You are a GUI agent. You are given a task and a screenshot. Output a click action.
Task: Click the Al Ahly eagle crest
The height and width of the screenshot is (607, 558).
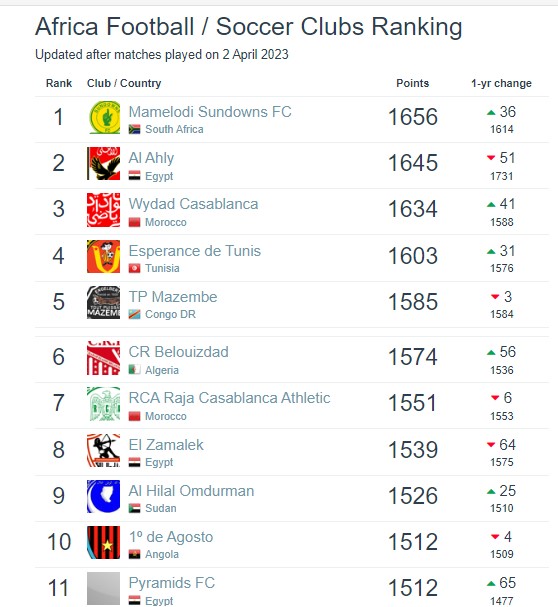click(104, 163)
